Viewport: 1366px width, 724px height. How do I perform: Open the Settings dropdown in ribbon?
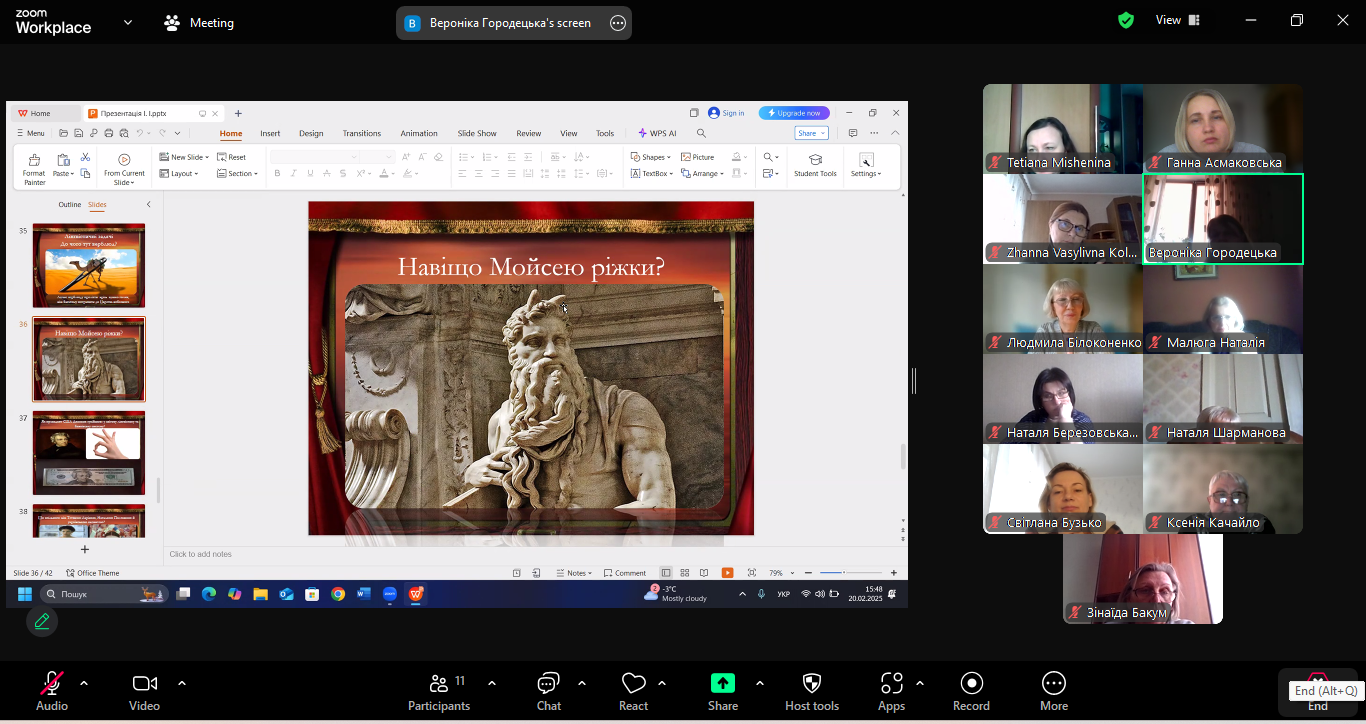pyautogui.click(x=866, y=165)
